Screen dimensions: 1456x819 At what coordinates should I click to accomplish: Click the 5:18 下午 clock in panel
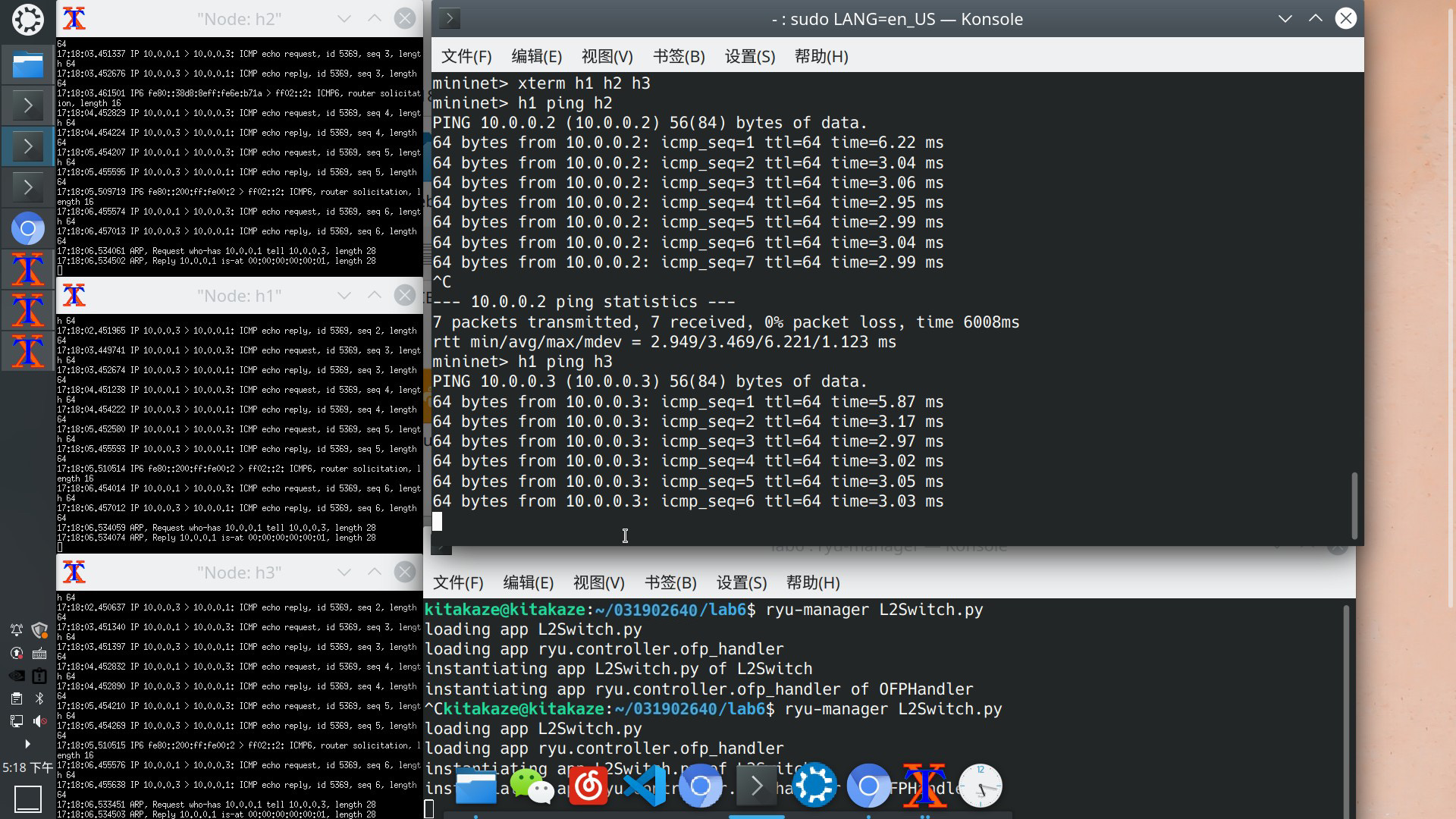coord(27,767)
